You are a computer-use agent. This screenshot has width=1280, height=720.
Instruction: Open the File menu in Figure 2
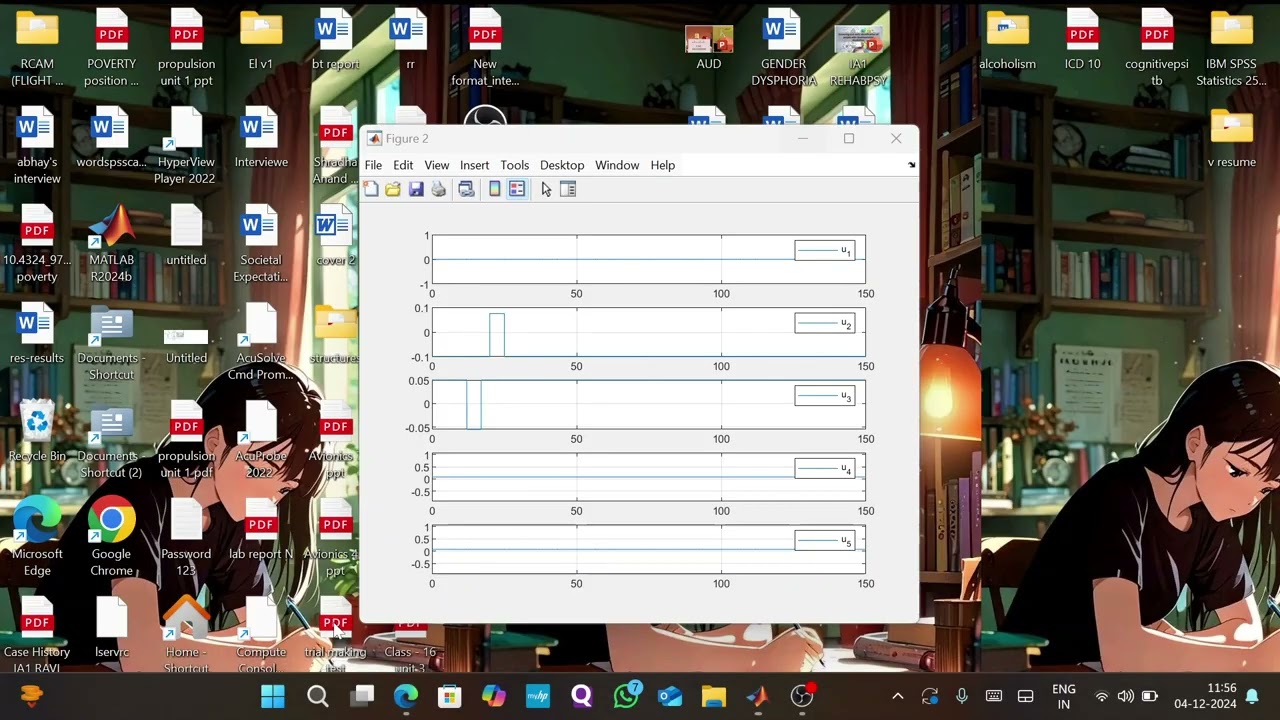373,165
